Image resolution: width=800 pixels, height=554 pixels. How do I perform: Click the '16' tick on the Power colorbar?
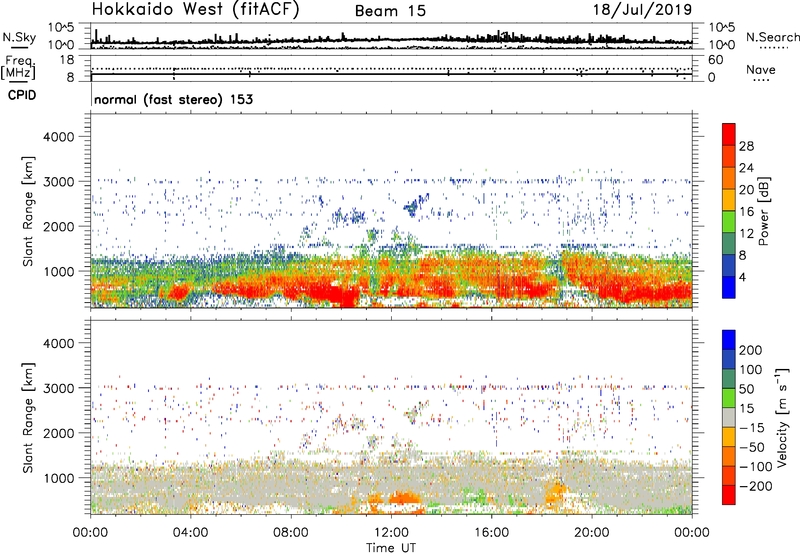click(x=746, y=212)
